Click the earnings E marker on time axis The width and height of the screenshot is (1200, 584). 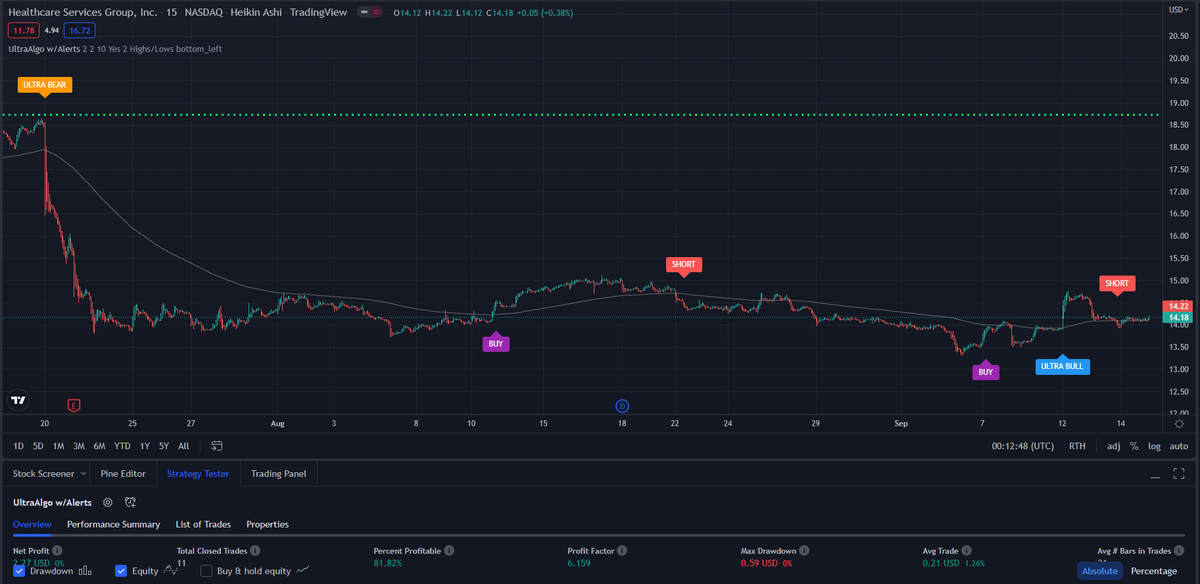click(73, 405)
